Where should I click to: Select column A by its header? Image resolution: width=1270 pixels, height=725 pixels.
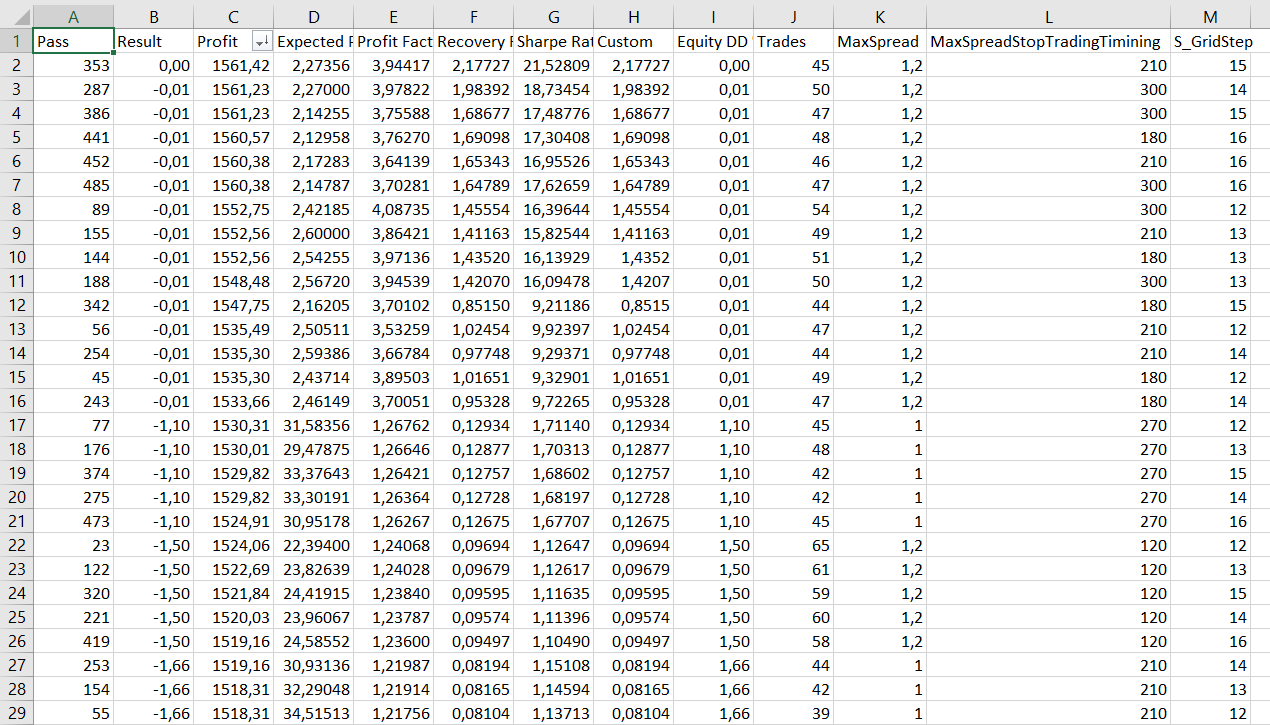click(73, 16)
